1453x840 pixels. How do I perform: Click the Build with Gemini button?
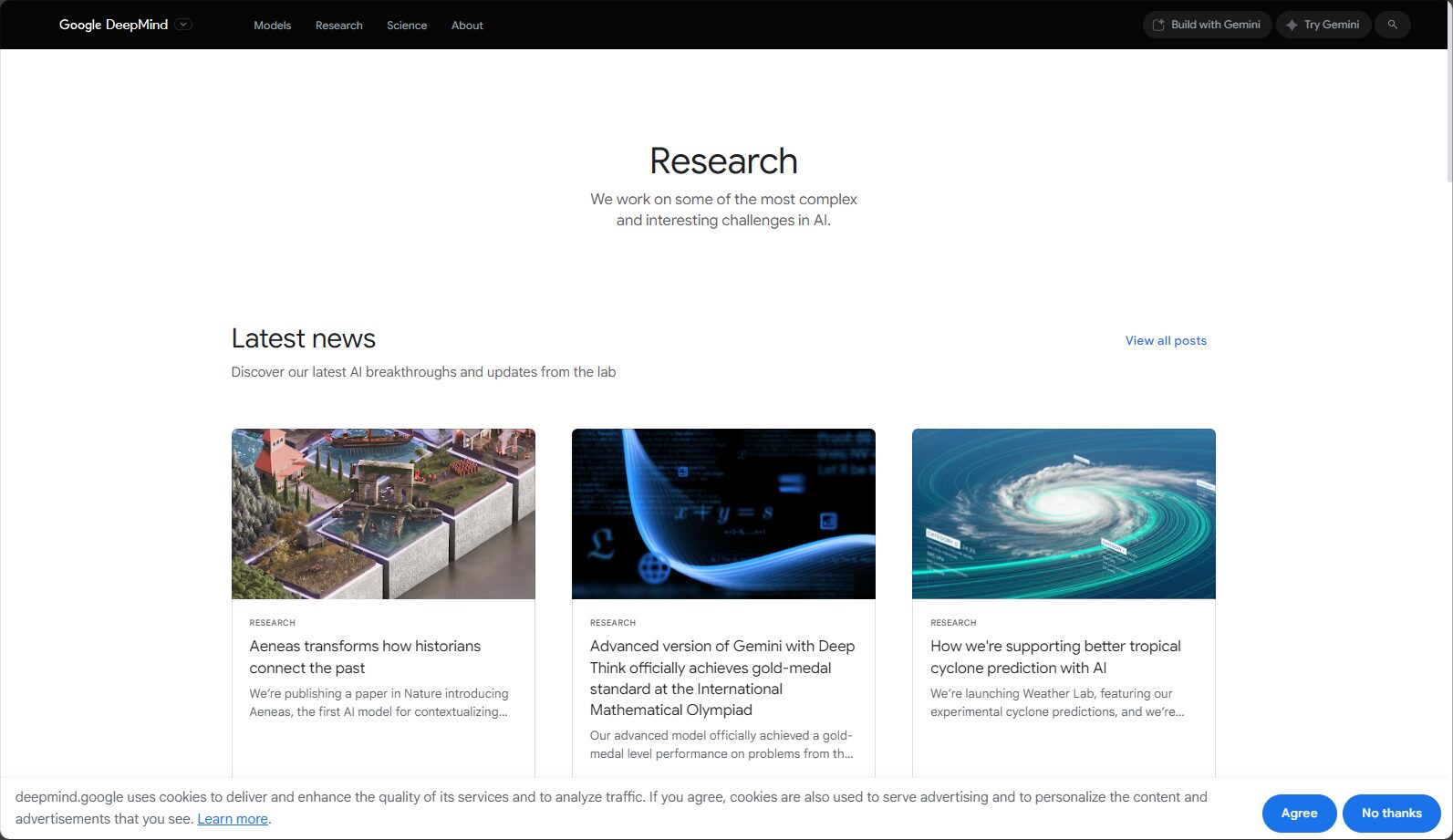[1207, 25]
